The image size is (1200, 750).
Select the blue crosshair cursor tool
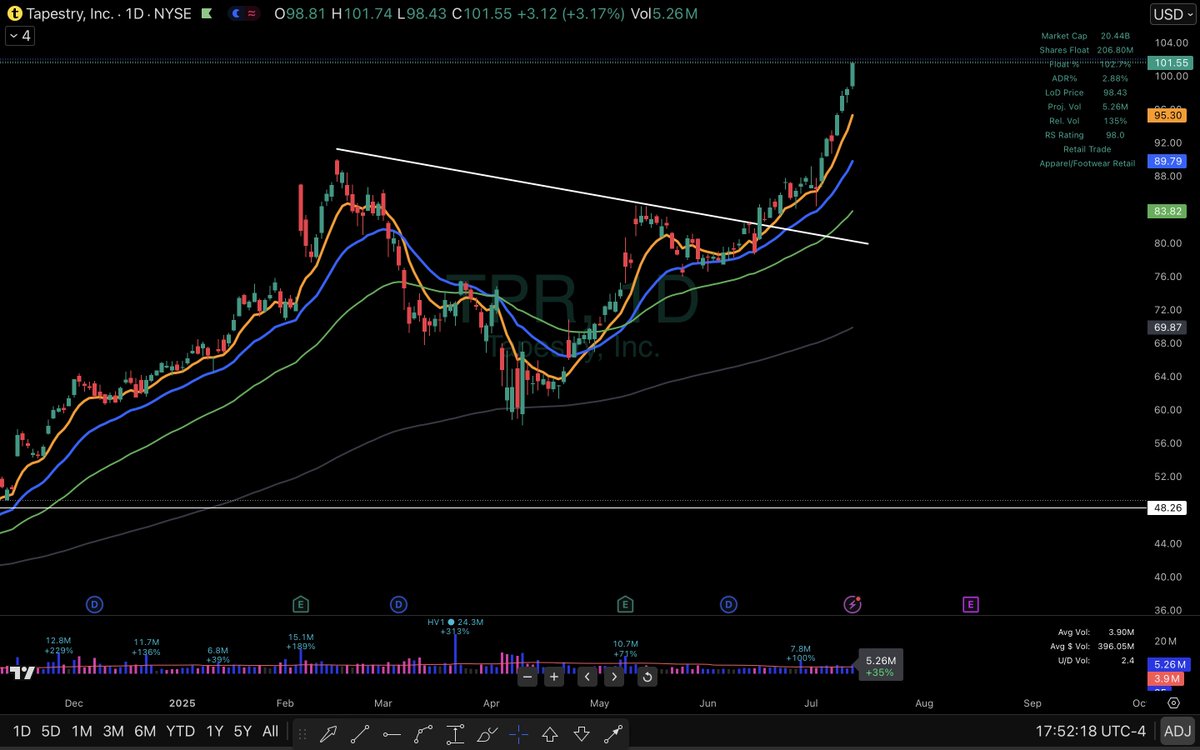point(518,732)
